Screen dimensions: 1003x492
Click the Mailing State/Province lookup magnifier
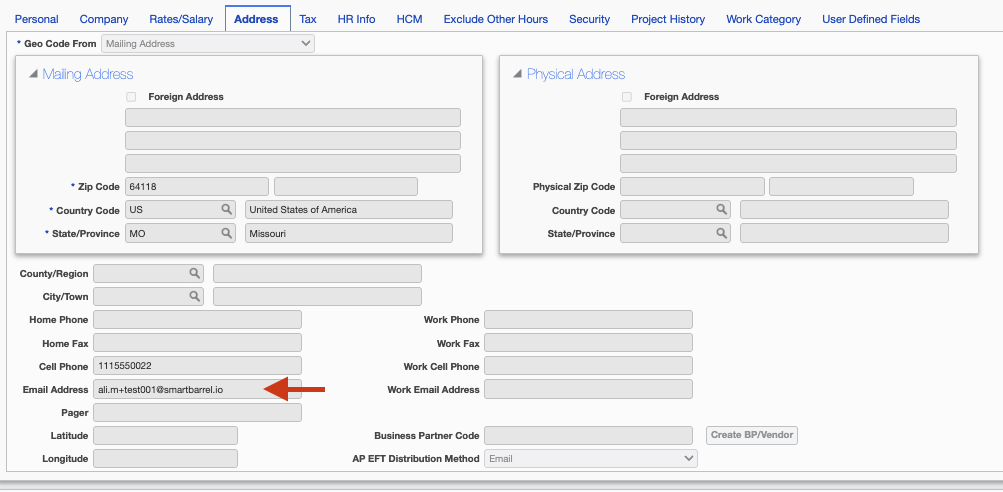pyautogui.click(x=227, y=233)
